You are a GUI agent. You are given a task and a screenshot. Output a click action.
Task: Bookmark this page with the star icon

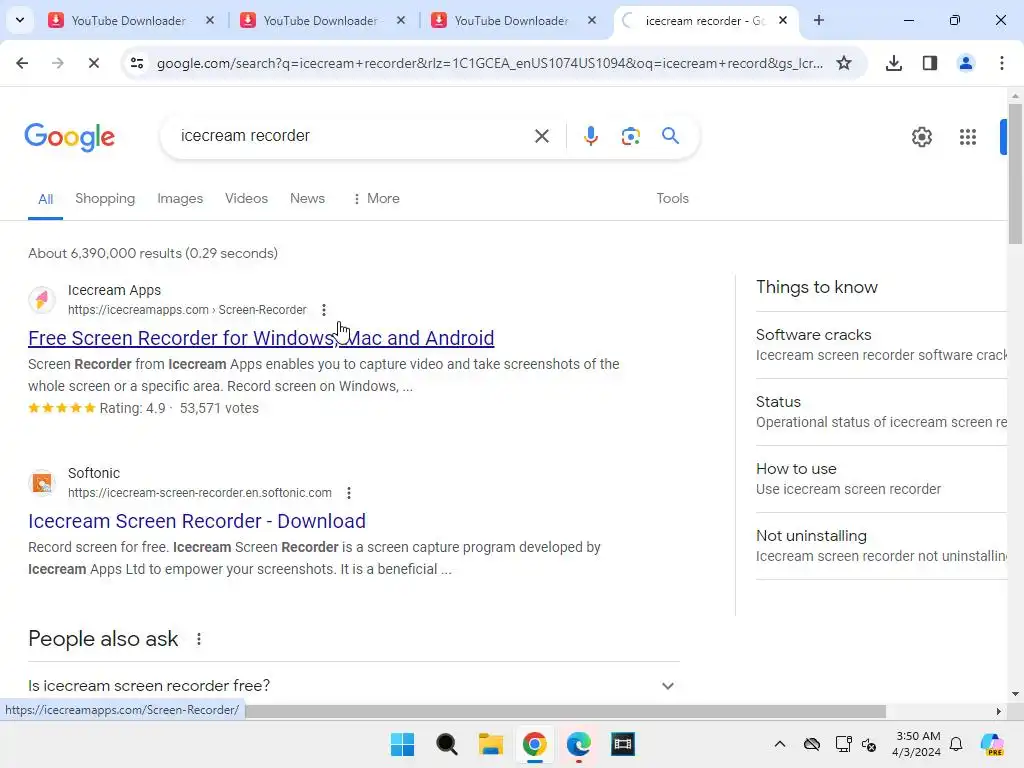tap(844, 63)
